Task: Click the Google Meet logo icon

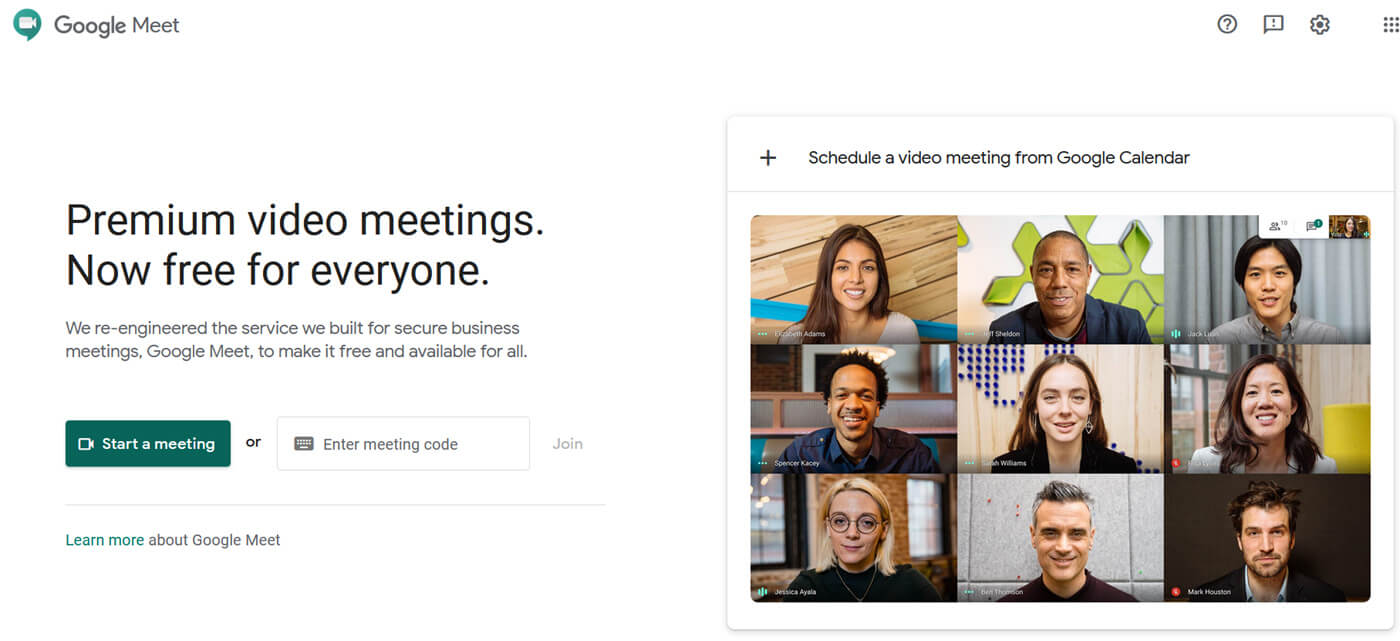Action: pyautogui.click(x=27, y=25)
